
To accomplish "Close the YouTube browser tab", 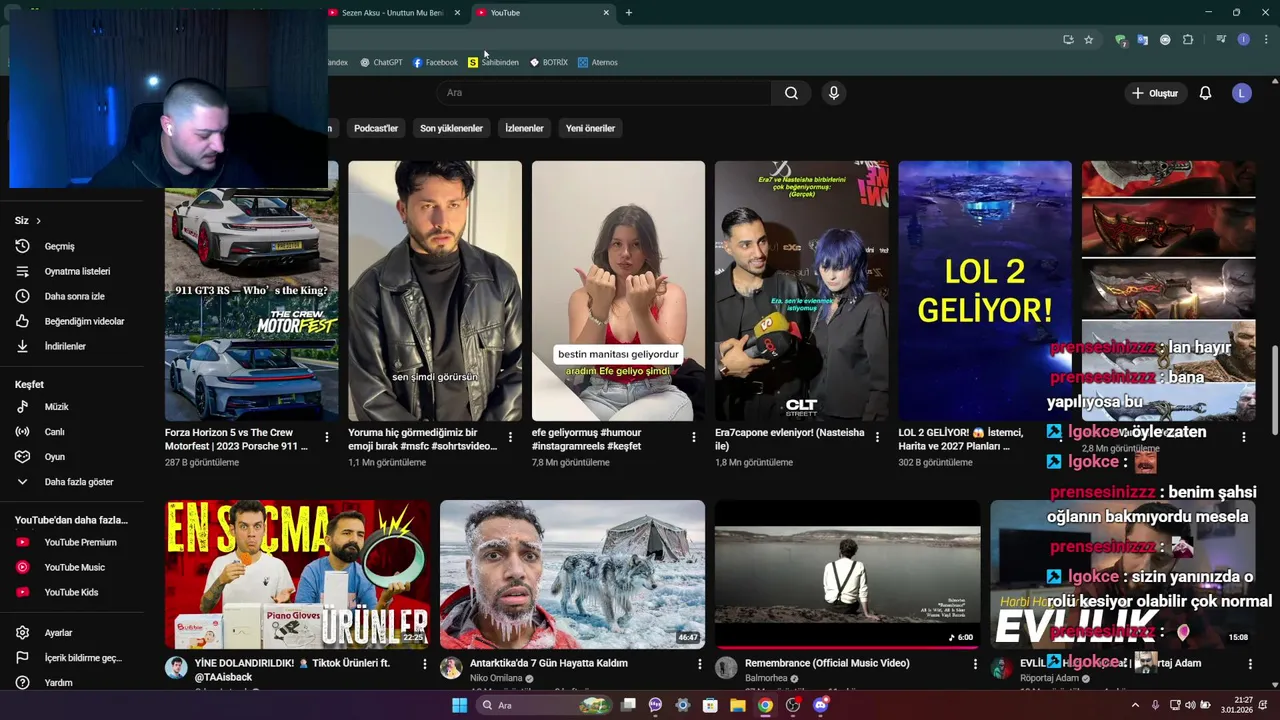I will click(606, 13).
